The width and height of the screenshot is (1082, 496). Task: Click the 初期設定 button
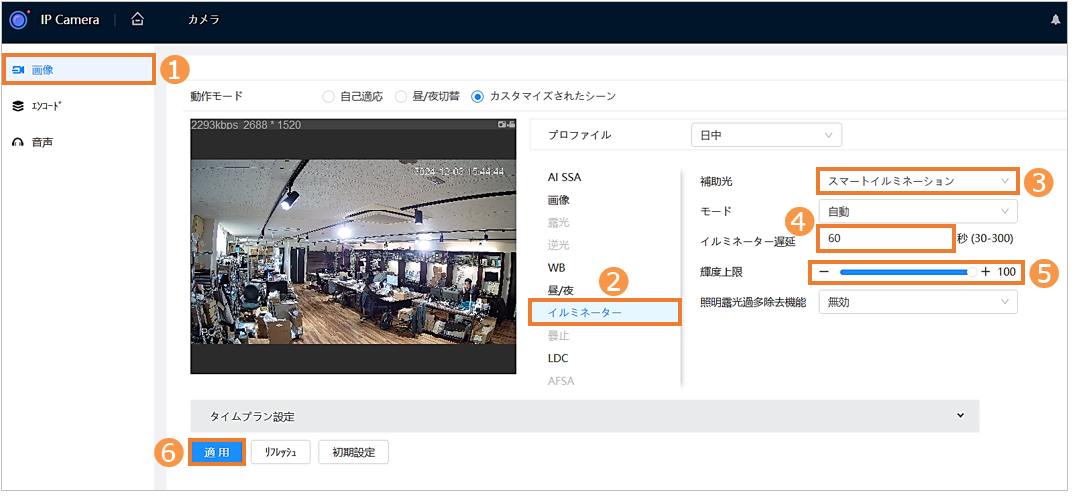tap(353, 452)
